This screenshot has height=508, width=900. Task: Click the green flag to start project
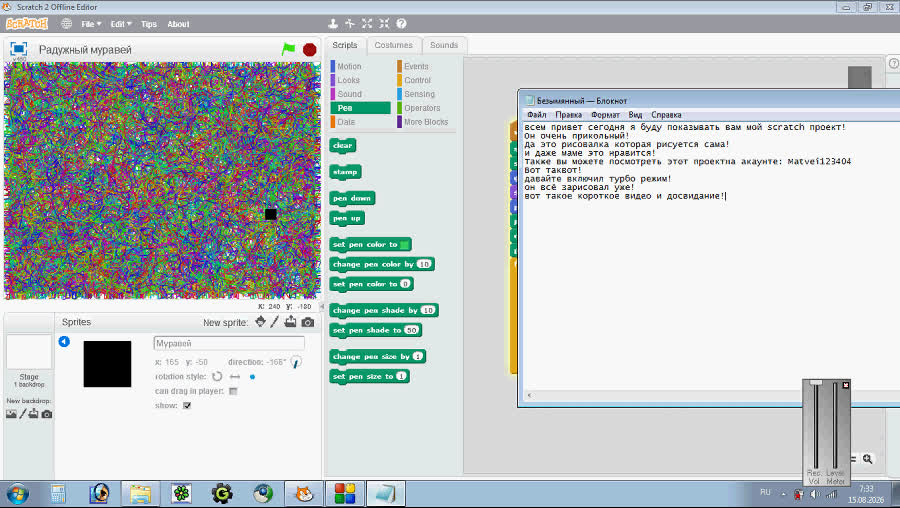288,49
